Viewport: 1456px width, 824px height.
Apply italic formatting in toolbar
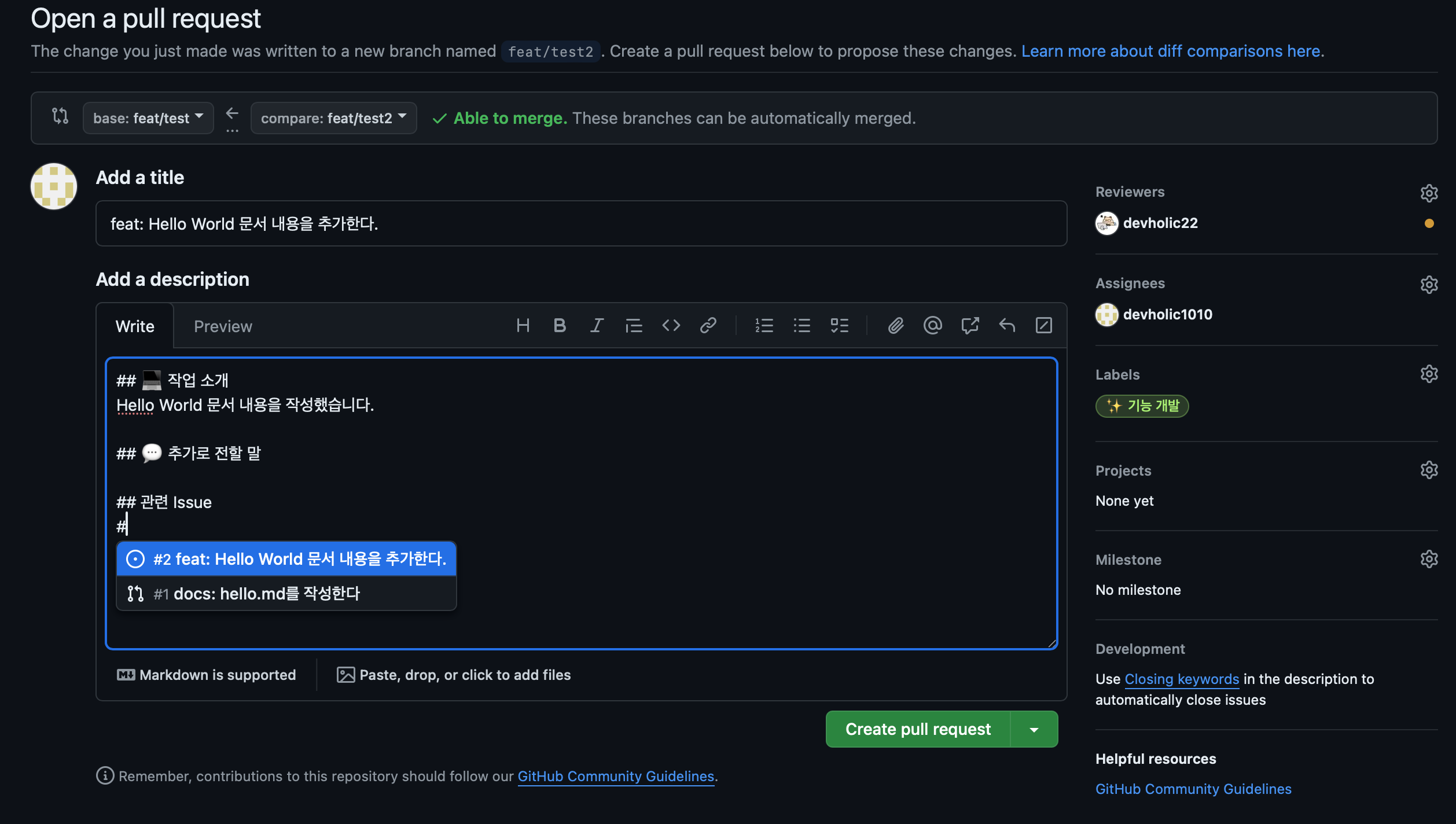coord(597,326)
